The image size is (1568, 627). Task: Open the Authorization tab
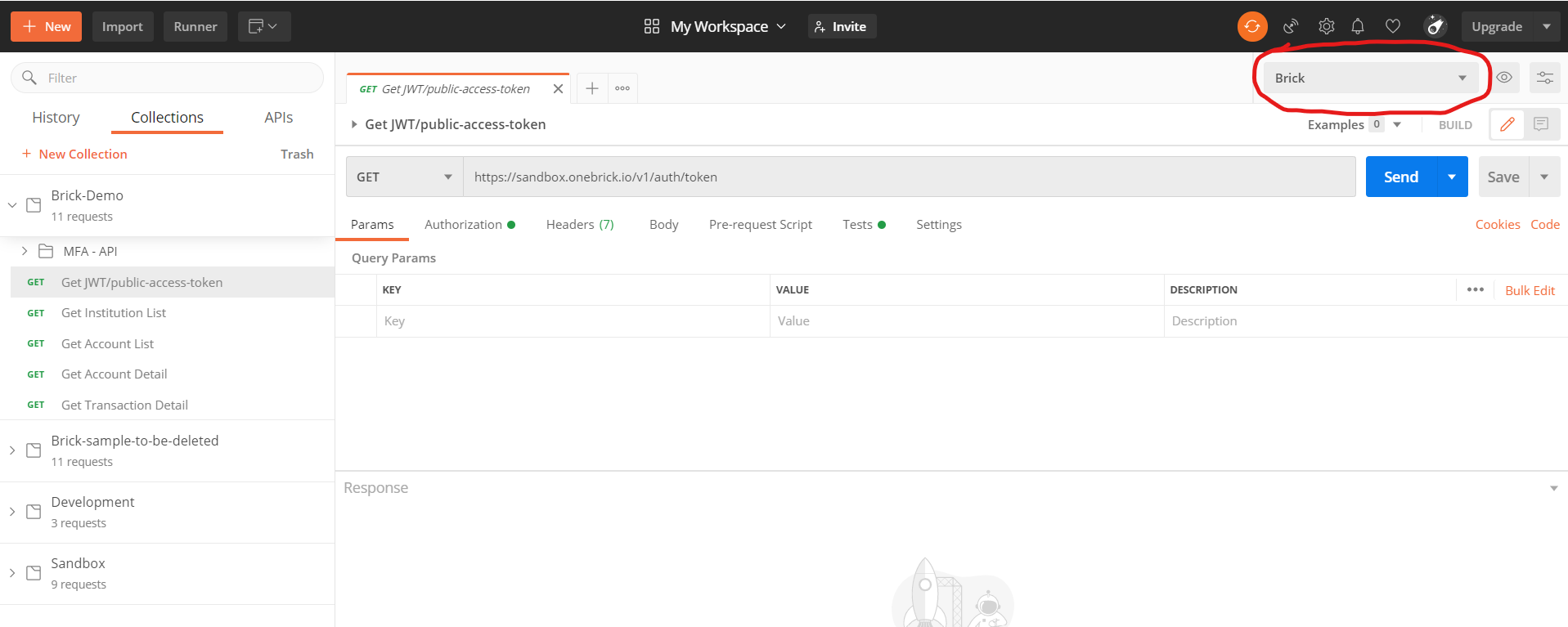tap(470, 224)
